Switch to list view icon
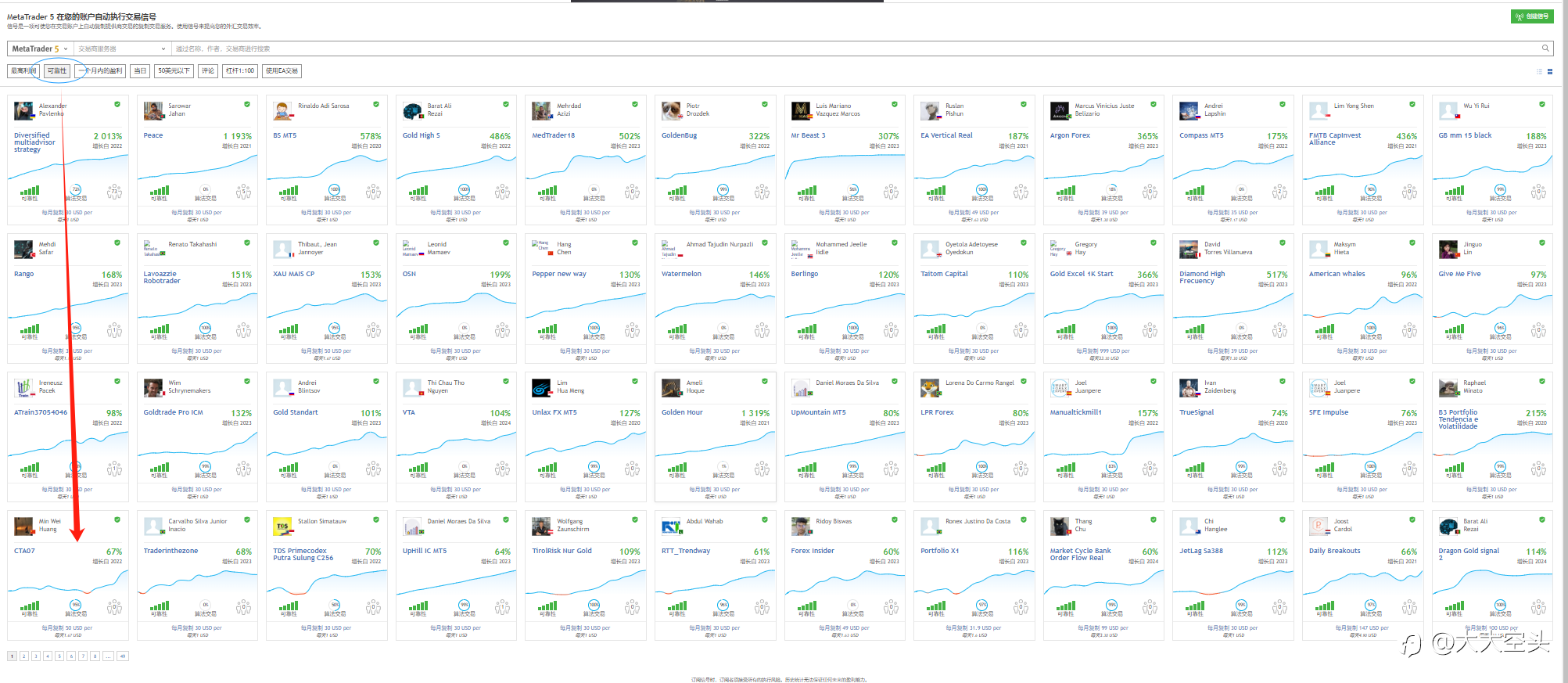1568x683 pixels. 1539,71
